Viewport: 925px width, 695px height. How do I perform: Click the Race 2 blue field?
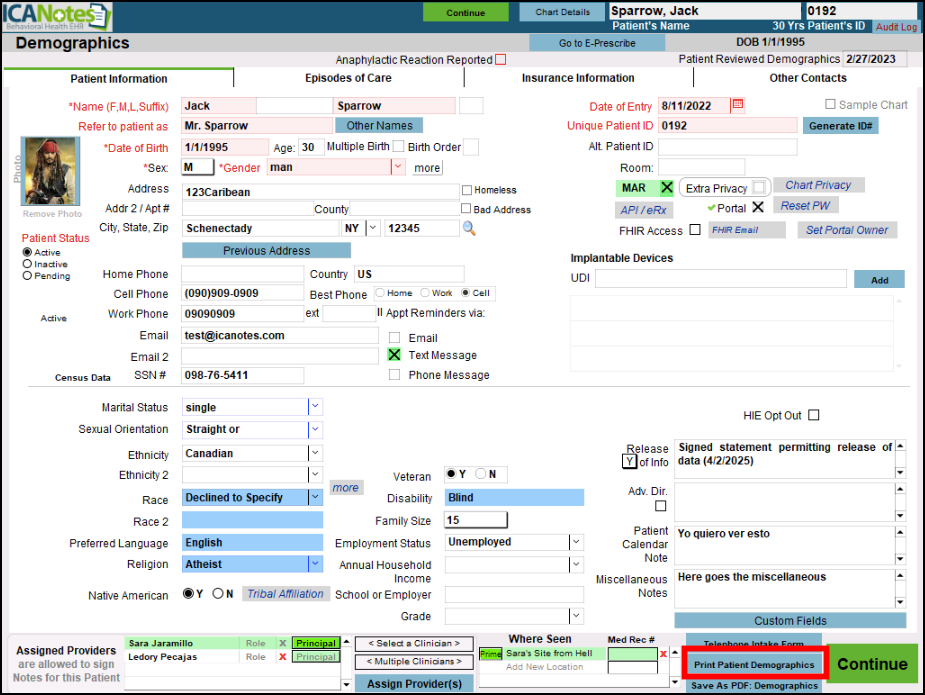tap(253, 520)
